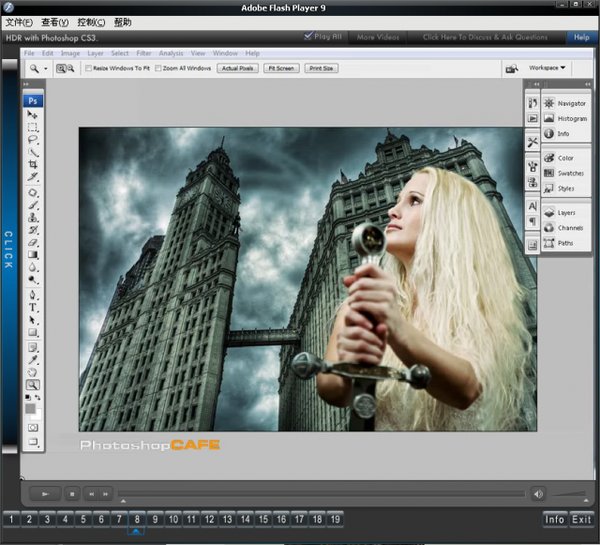Enable Resize Windows To Fit checkbox
Screen dimensions: 600x545
(88, 69)
